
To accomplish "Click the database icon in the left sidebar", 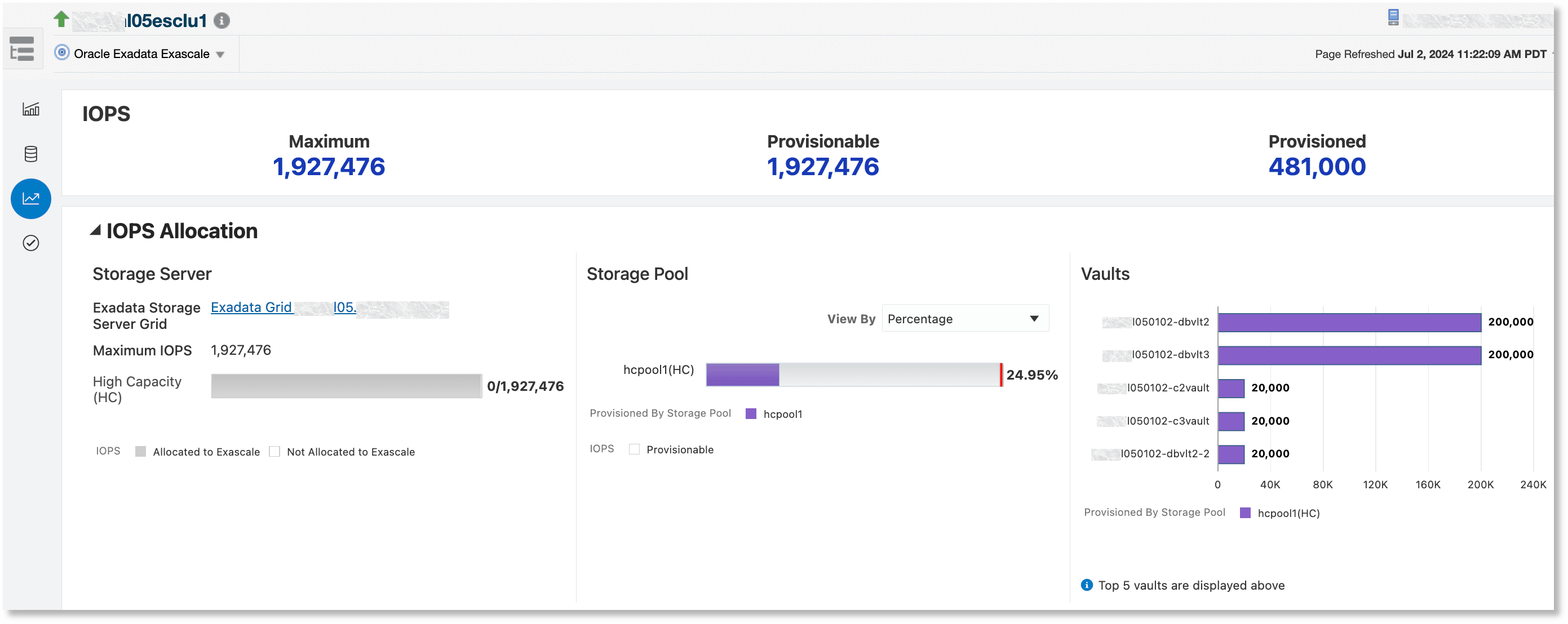I will click(30, 154).
